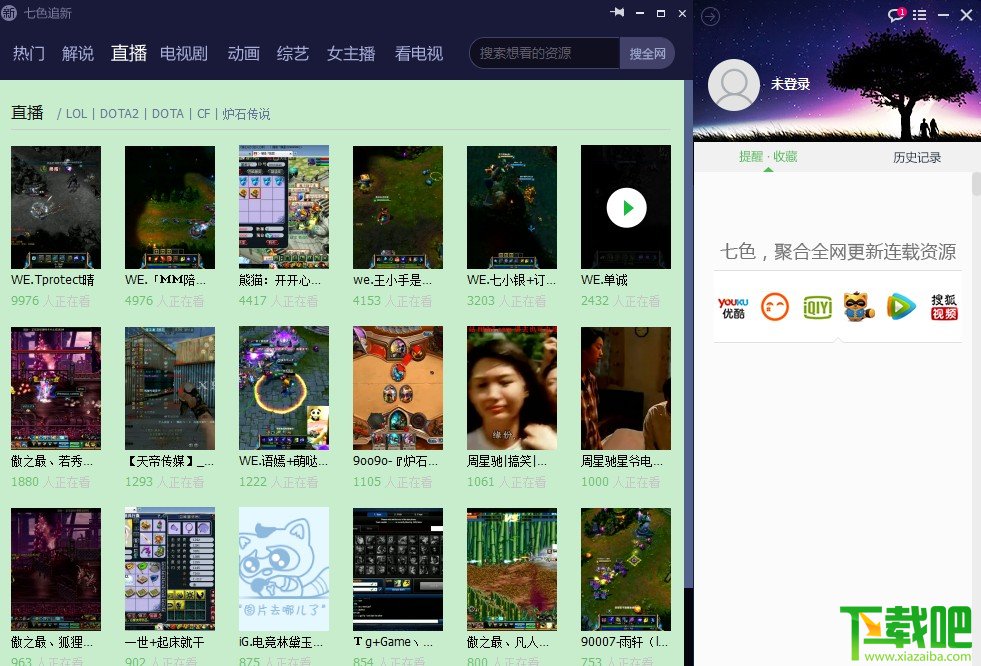Screen dimensions: 981x666
Task: Click the orange smiley face source icon
Action: (775, 308)
